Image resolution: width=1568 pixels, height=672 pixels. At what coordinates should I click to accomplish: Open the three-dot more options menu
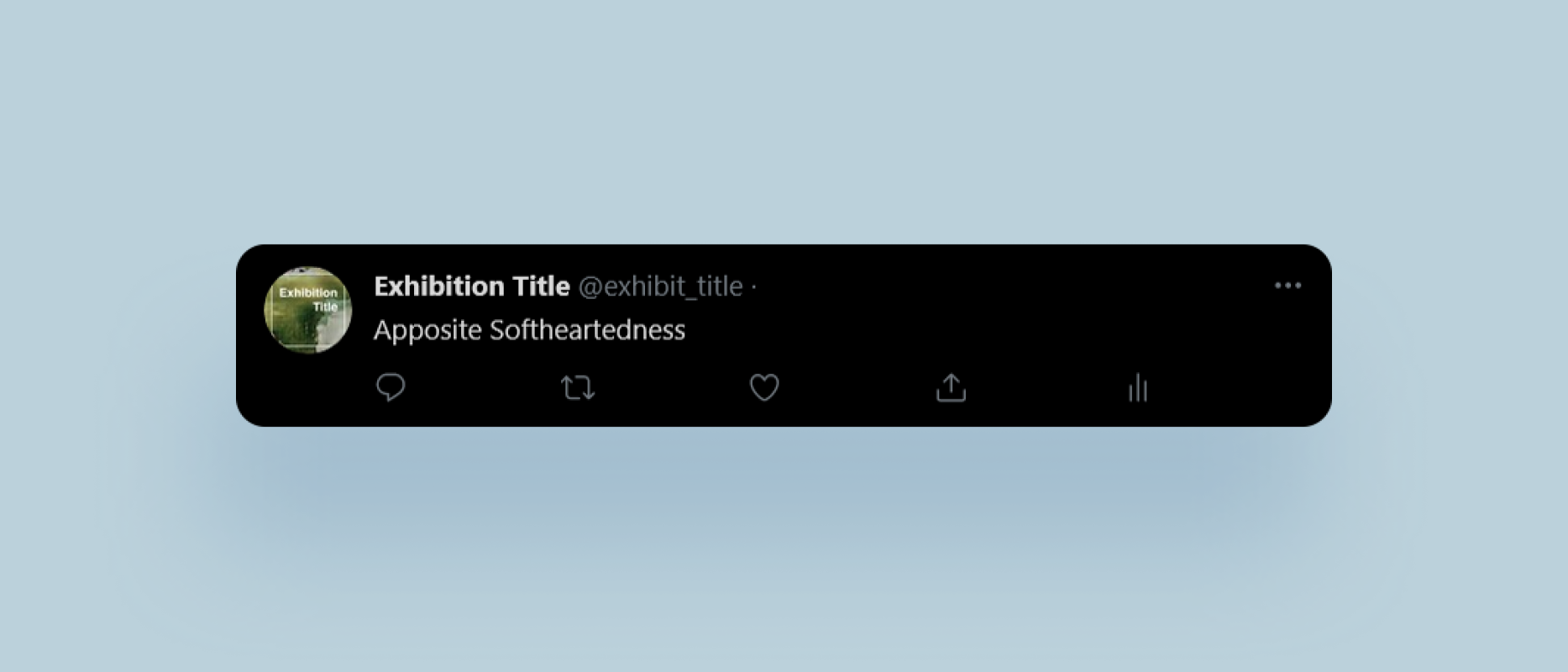[x=1287, y=286]
